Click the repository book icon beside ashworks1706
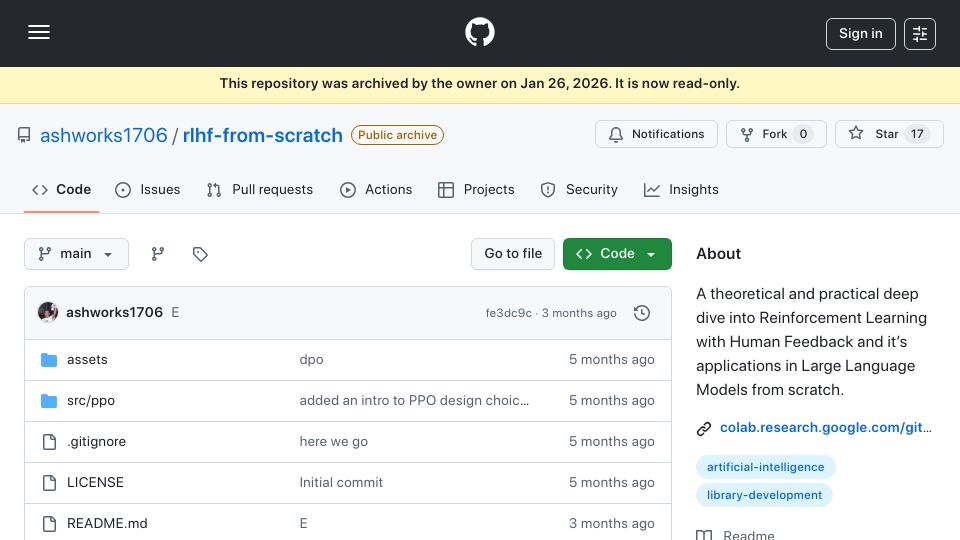The width and height of the screenshot is (960, 540). (24, 135)
